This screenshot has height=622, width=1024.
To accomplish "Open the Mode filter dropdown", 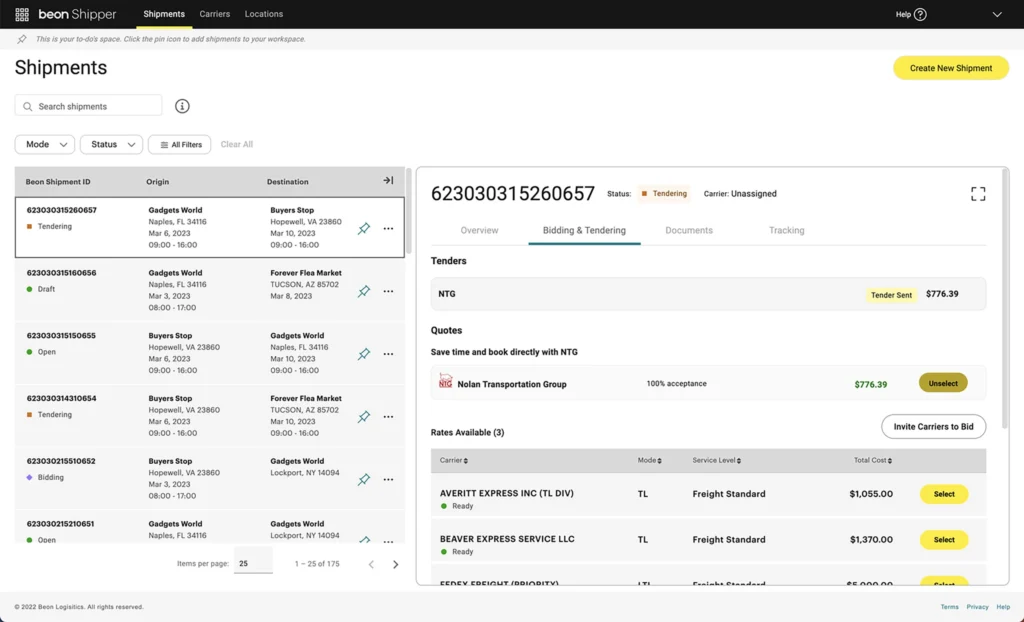I will pos(45,144).
